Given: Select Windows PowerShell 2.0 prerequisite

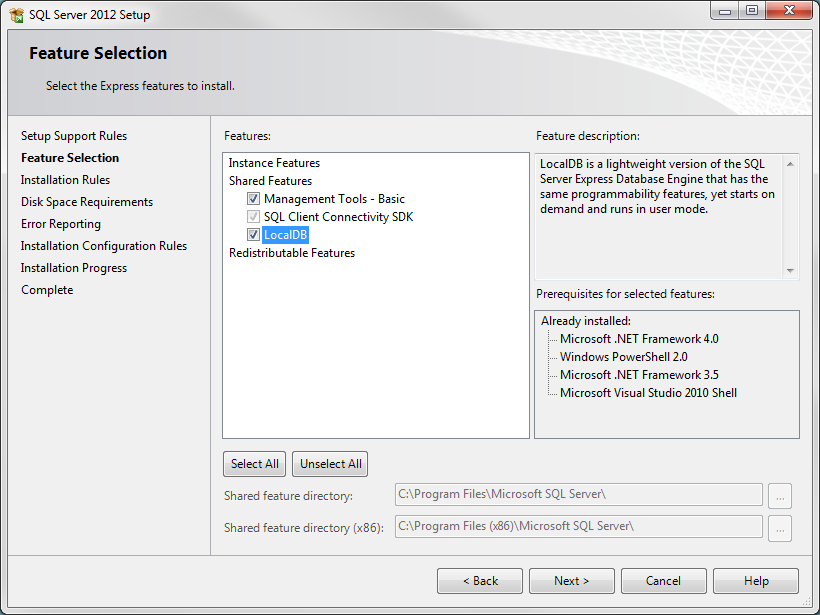Looking at the screenshot, I should (623, 357).
